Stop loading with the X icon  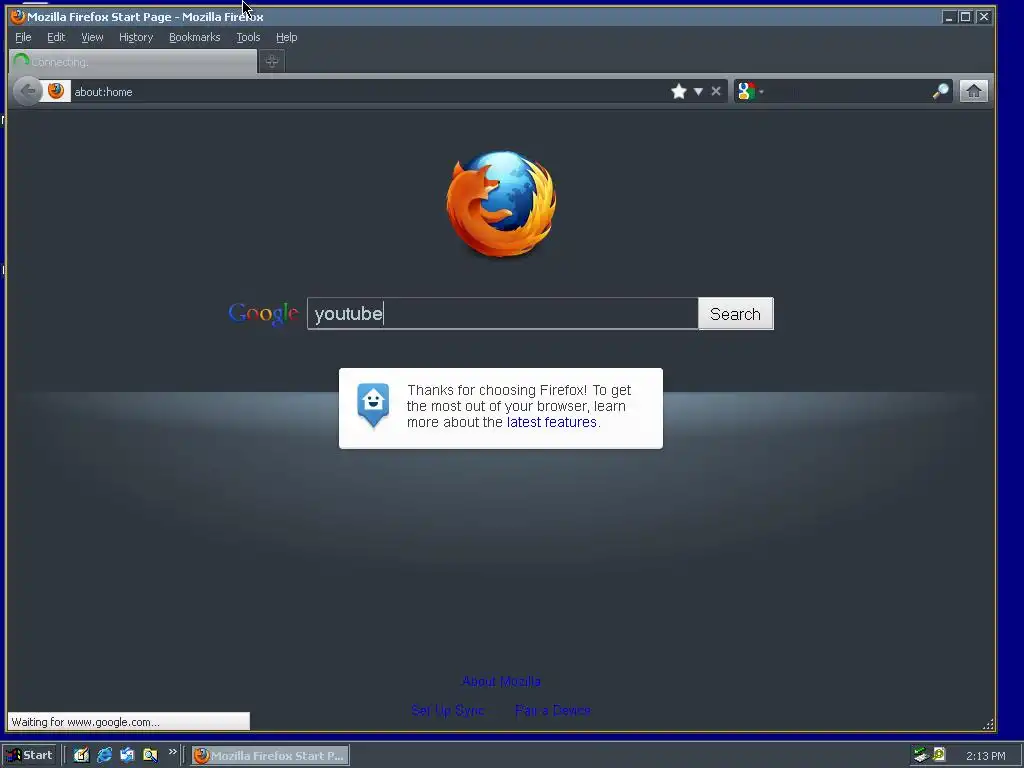pos(716,91)
